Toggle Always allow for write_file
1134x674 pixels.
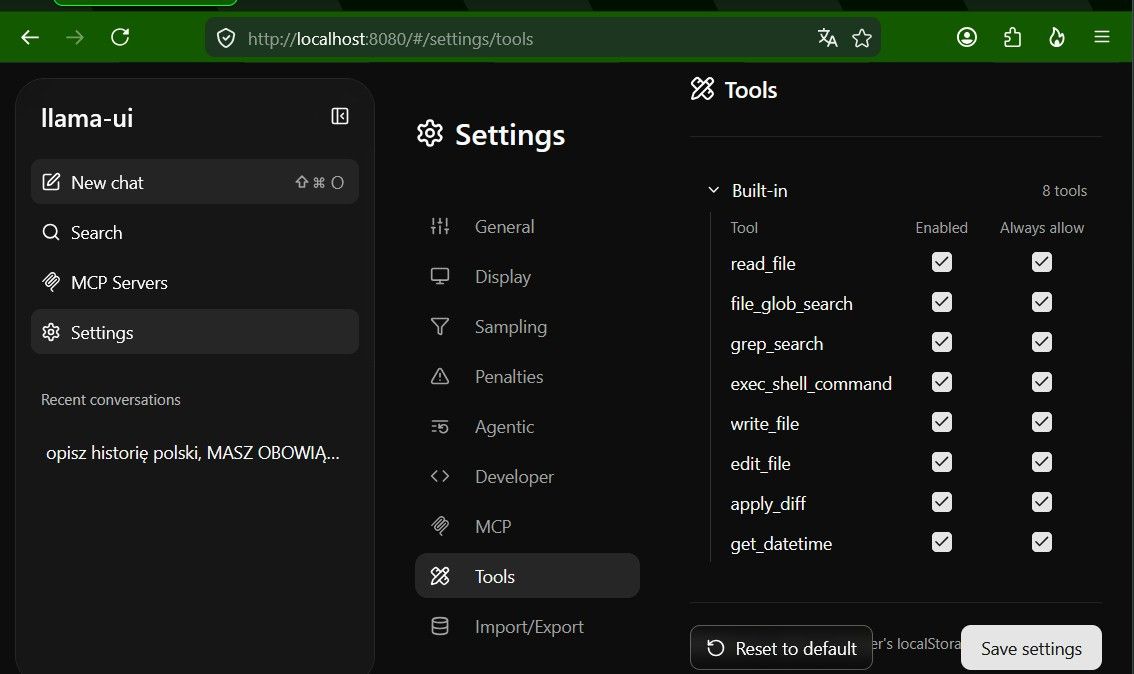[1041, 422]
